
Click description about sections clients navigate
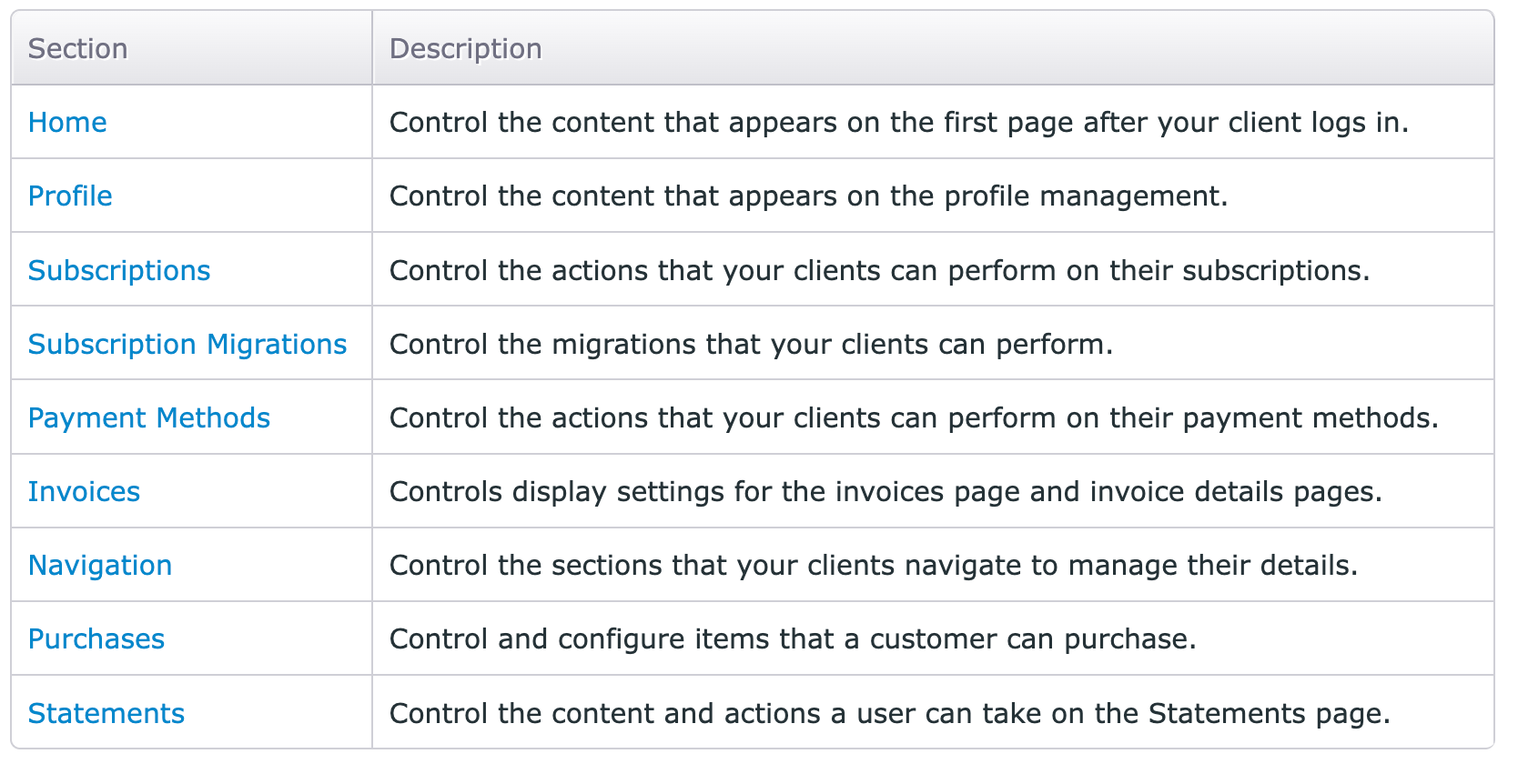click(x=873, y=565)
